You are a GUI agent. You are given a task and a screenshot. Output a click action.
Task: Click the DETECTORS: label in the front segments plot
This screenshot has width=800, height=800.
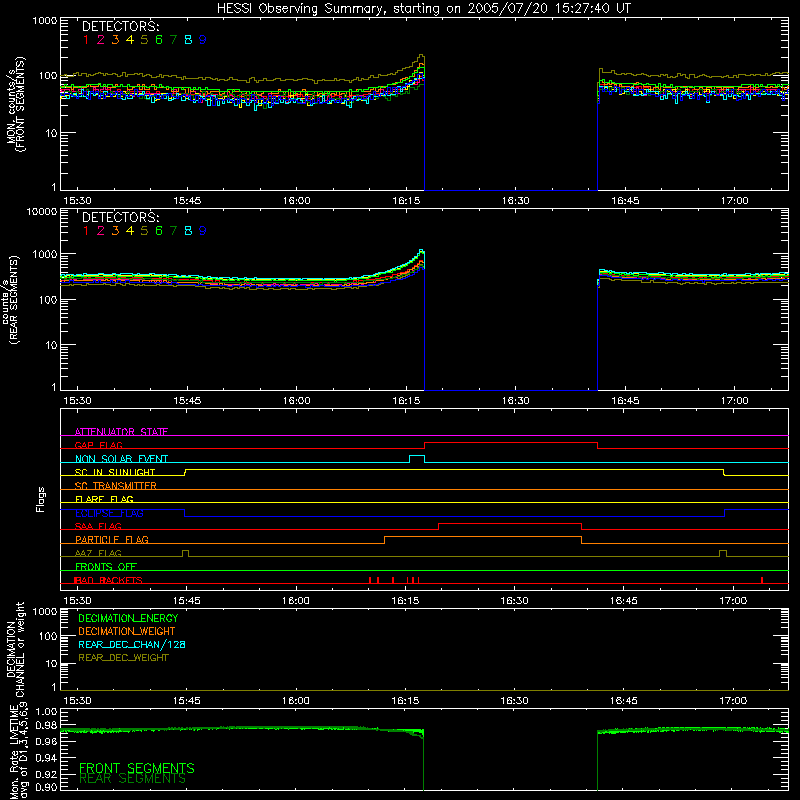[120, 26]
